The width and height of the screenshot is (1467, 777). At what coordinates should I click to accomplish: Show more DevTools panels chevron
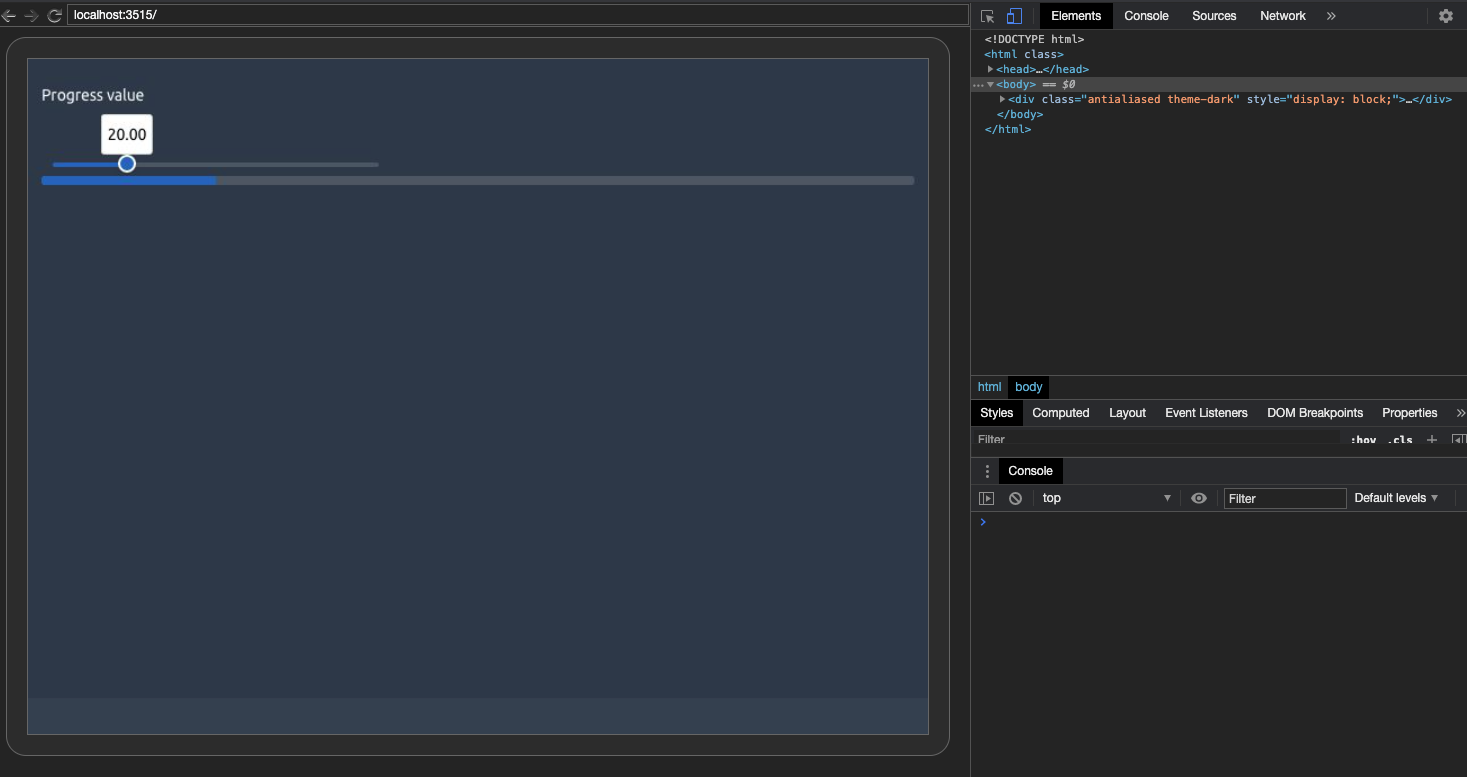coord(1331,16)
